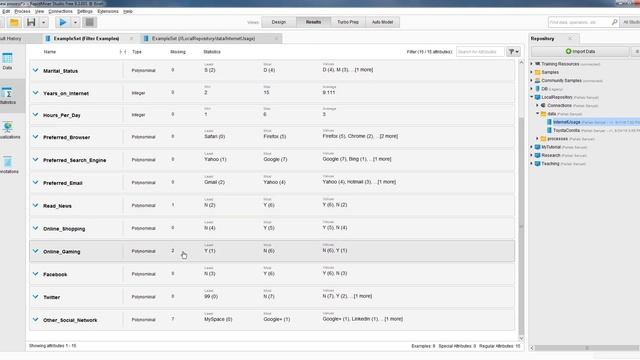Expand the Other_Social_Network attribute row
Image resolution: width=640 pixels, height=360 pixels.
click(x=36, y=320)
